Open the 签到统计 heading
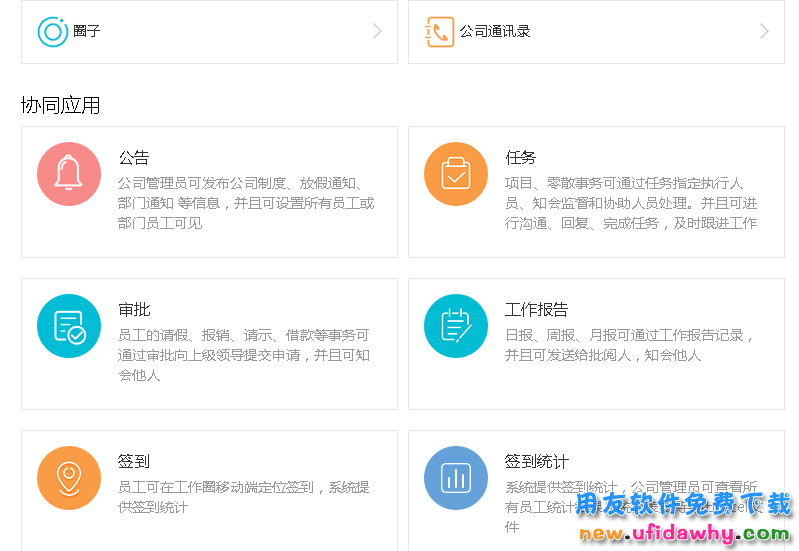This screenshot has height=551, width=799. coord(537,461)
